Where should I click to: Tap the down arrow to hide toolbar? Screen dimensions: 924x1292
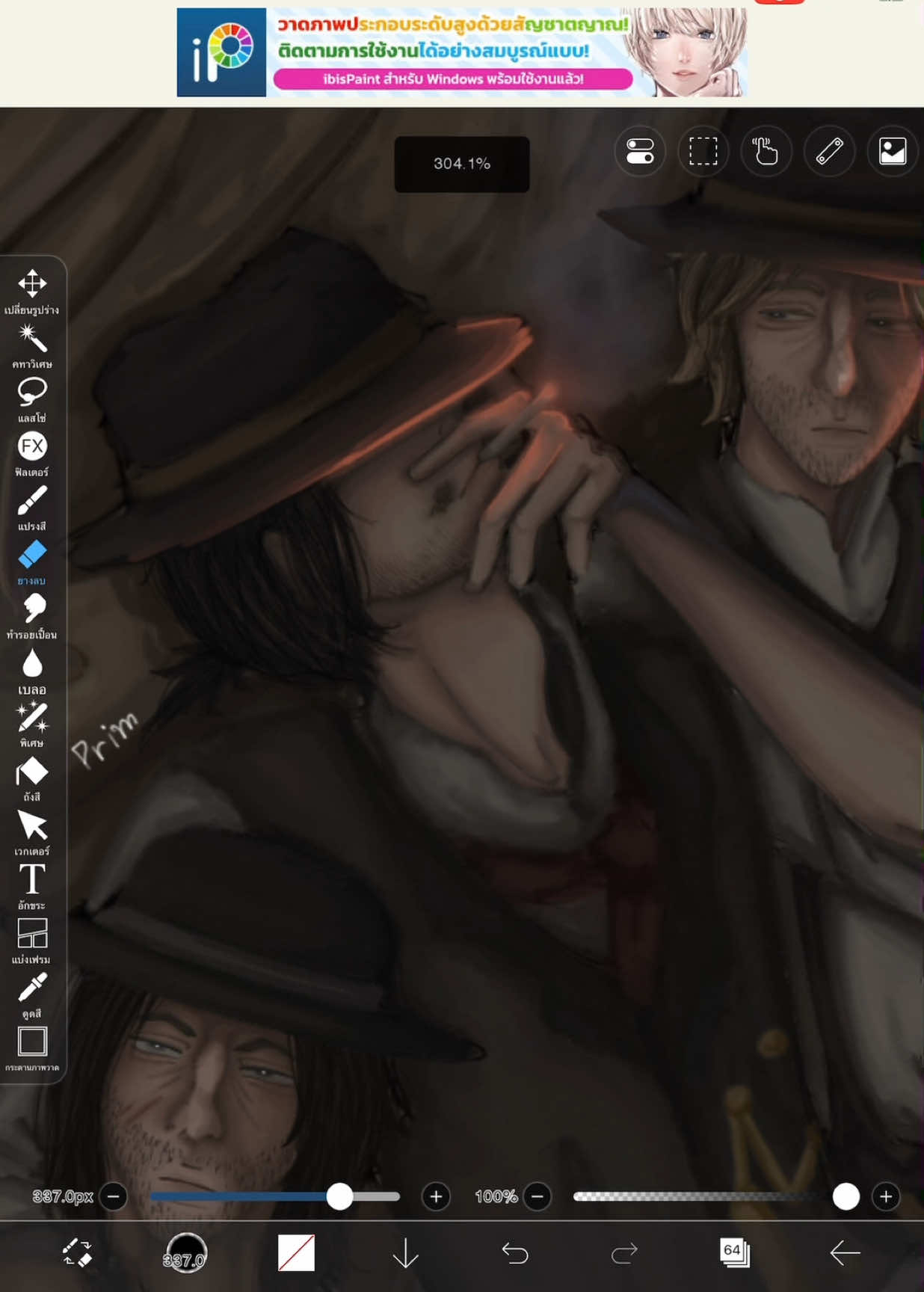click(405, 1252)
